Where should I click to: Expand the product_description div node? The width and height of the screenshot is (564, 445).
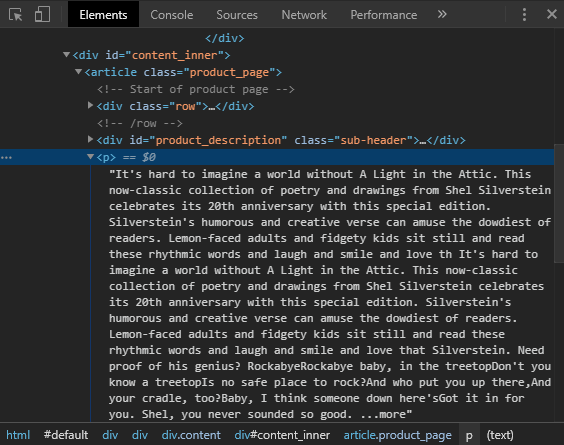click(x=90, y=139)
